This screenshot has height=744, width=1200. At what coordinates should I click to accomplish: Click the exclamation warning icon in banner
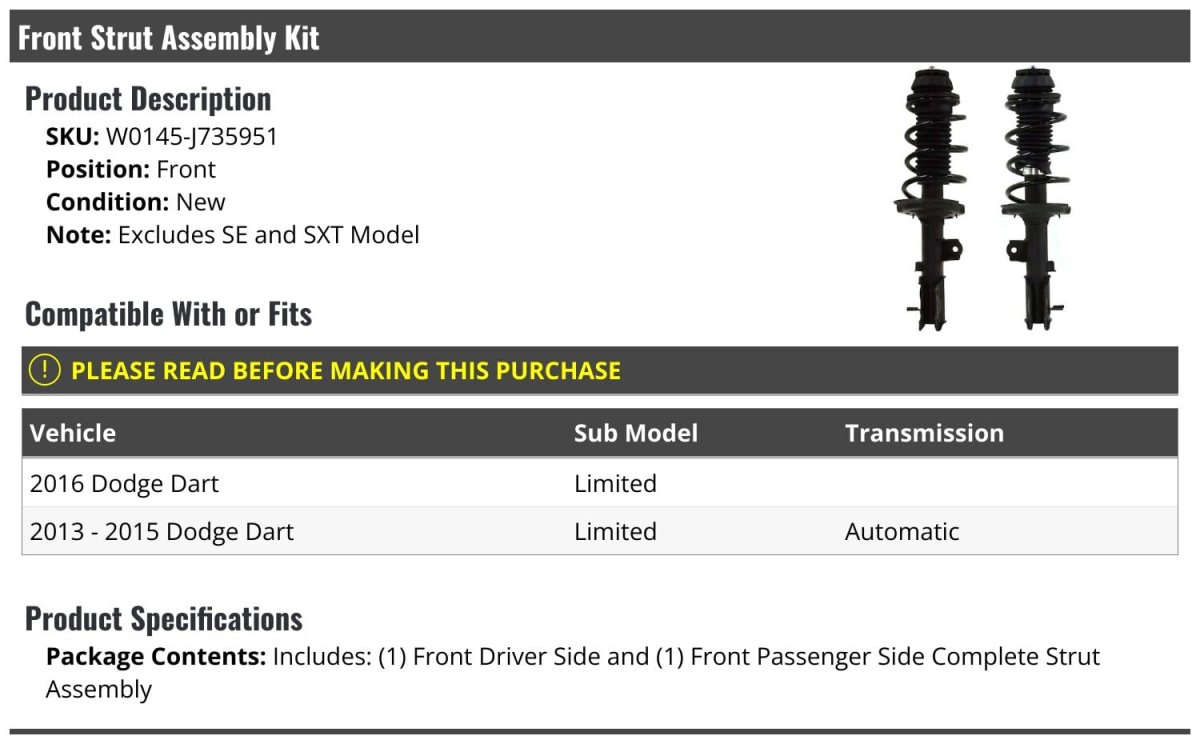pos(45,370)
